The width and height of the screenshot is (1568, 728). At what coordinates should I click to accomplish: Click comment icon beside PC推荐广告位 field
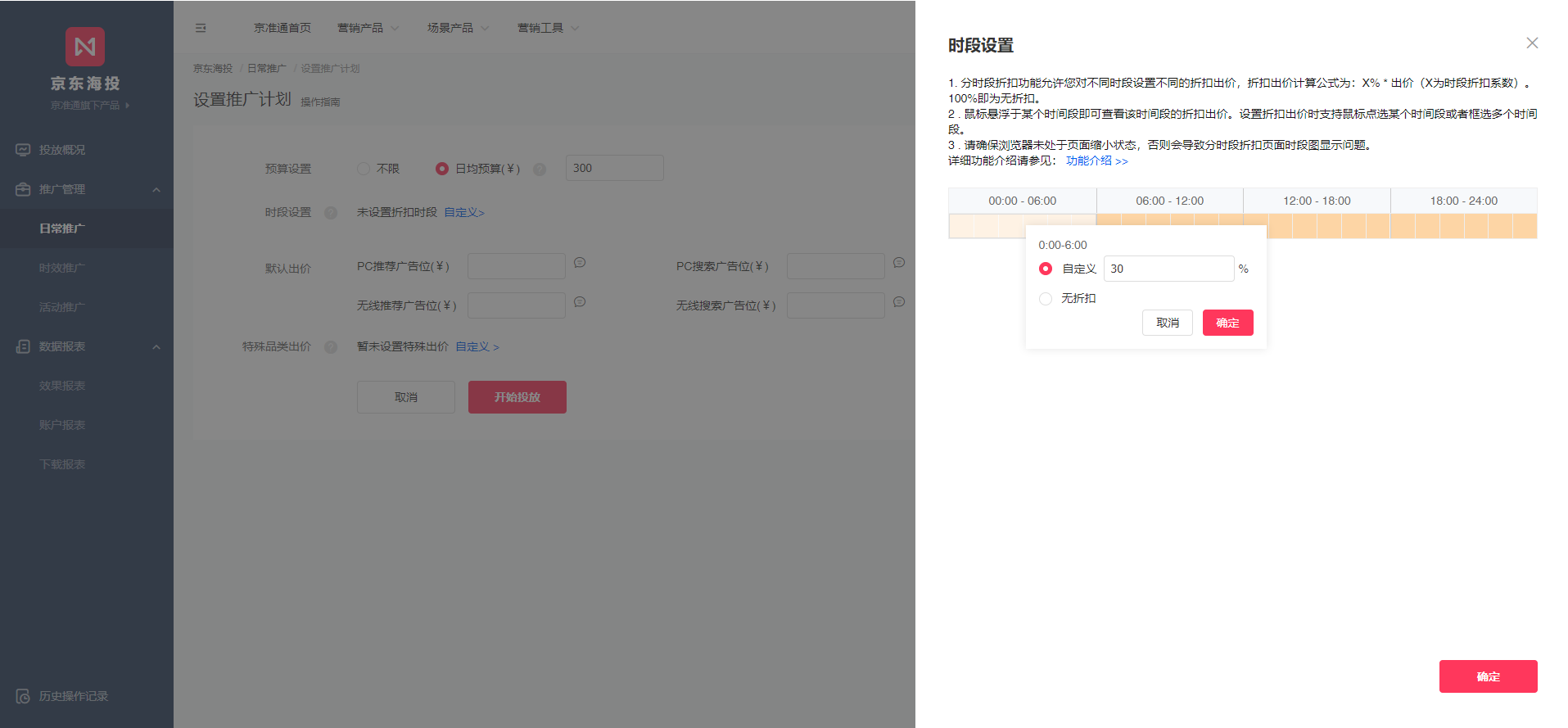click(x=580, y=263)
